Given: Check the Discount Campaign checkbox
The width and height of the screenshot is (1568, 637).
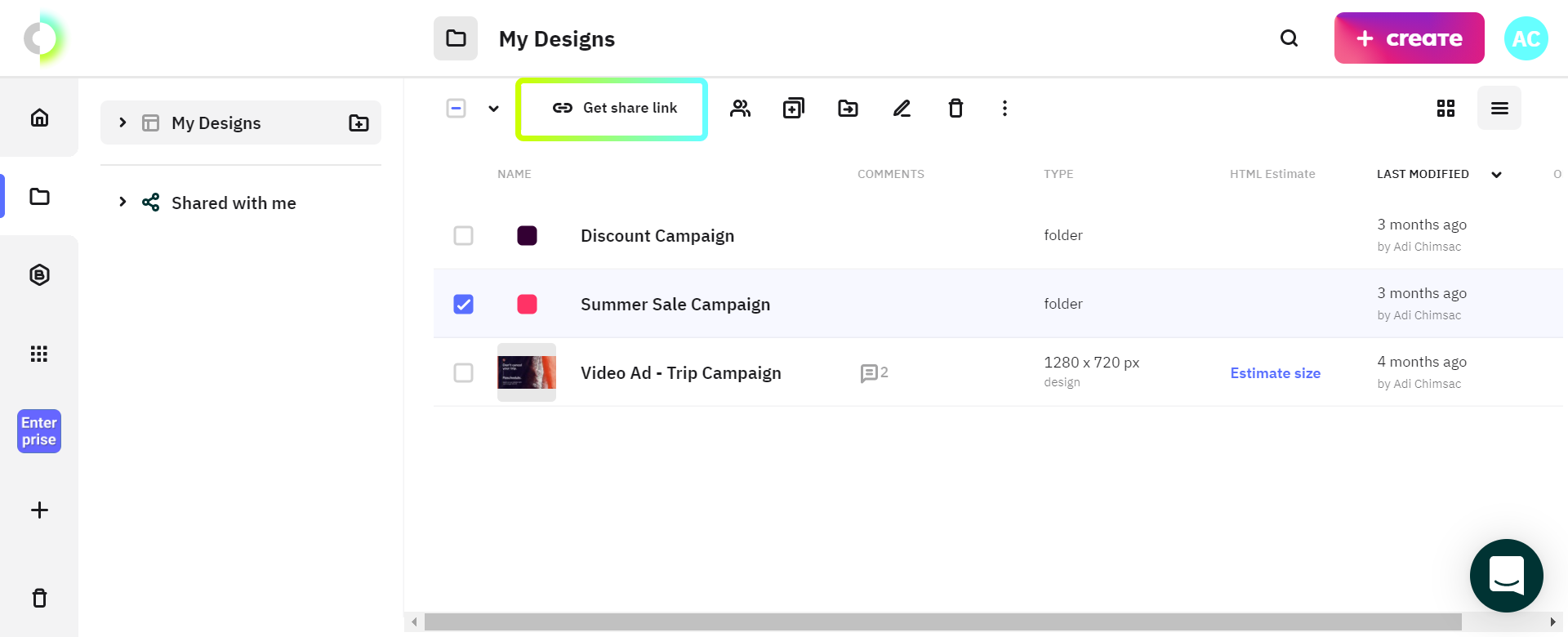Looking at the screenshot, I should [x=463, y=236].
